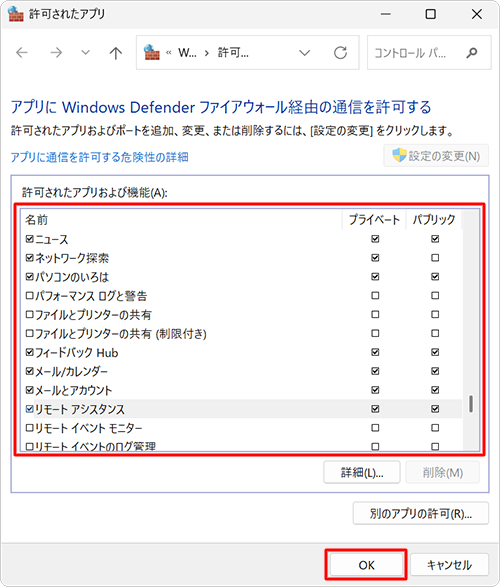Click the magnifier search icon

point(472,53)
